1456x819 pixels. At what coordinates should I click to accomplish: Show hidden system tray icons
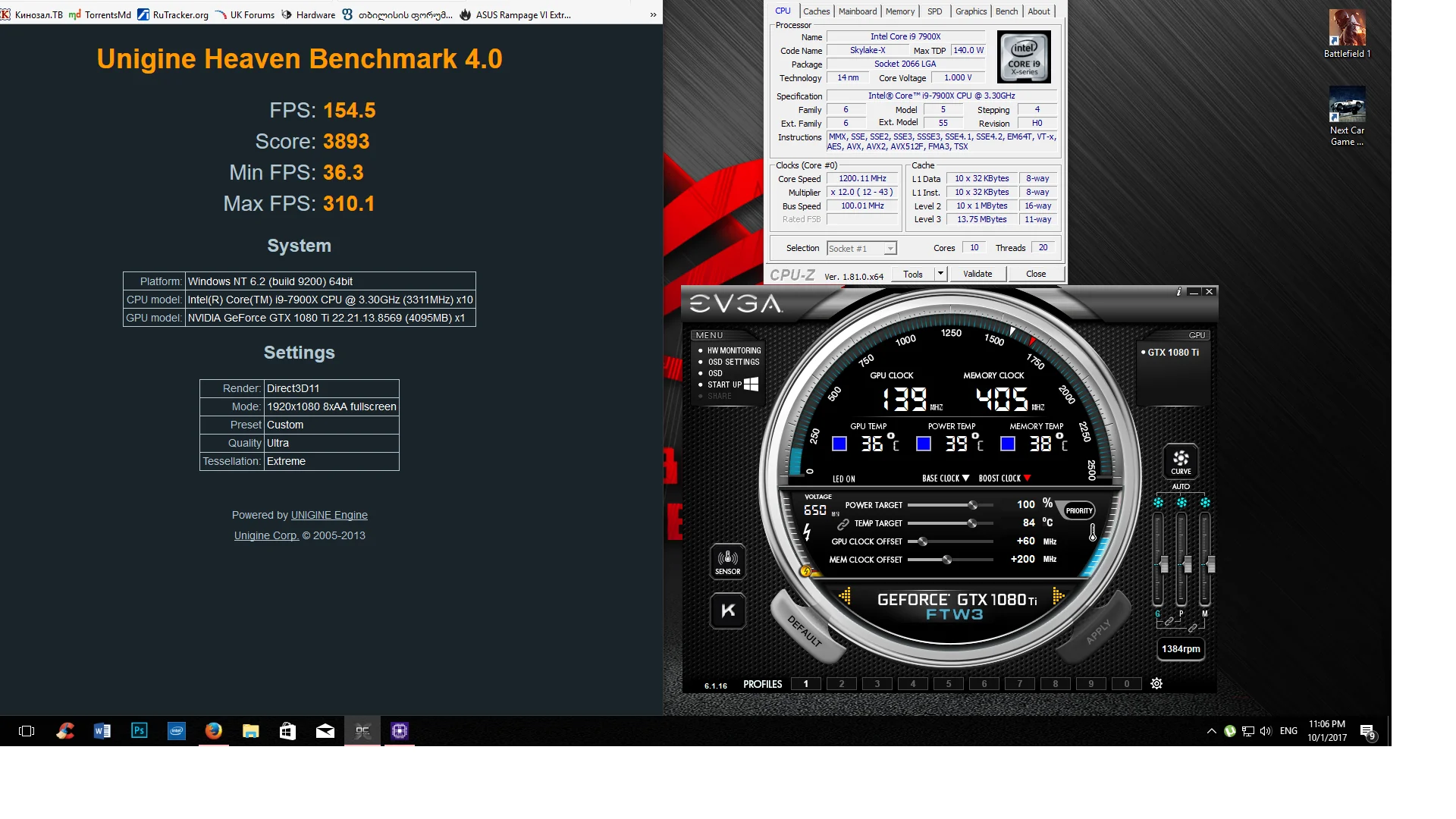tap(1211, 731)
